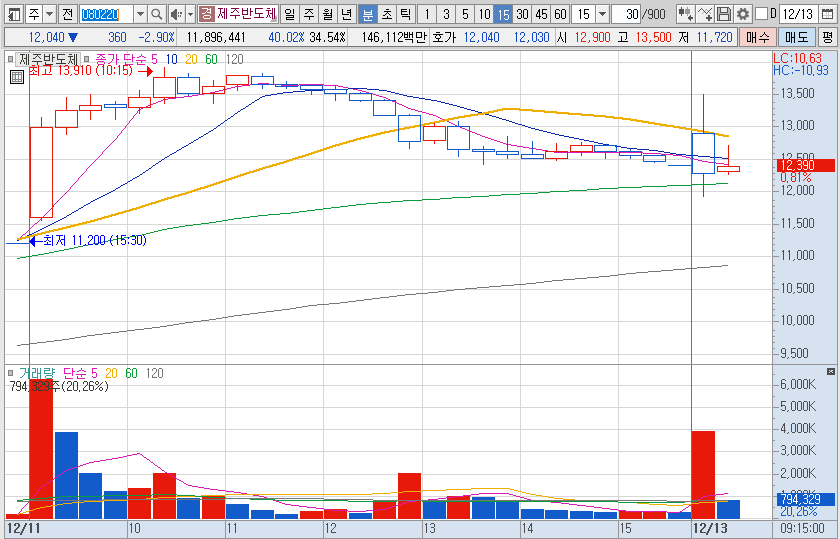
Task: Select the 5 minute interval
Action: (465, 14)
